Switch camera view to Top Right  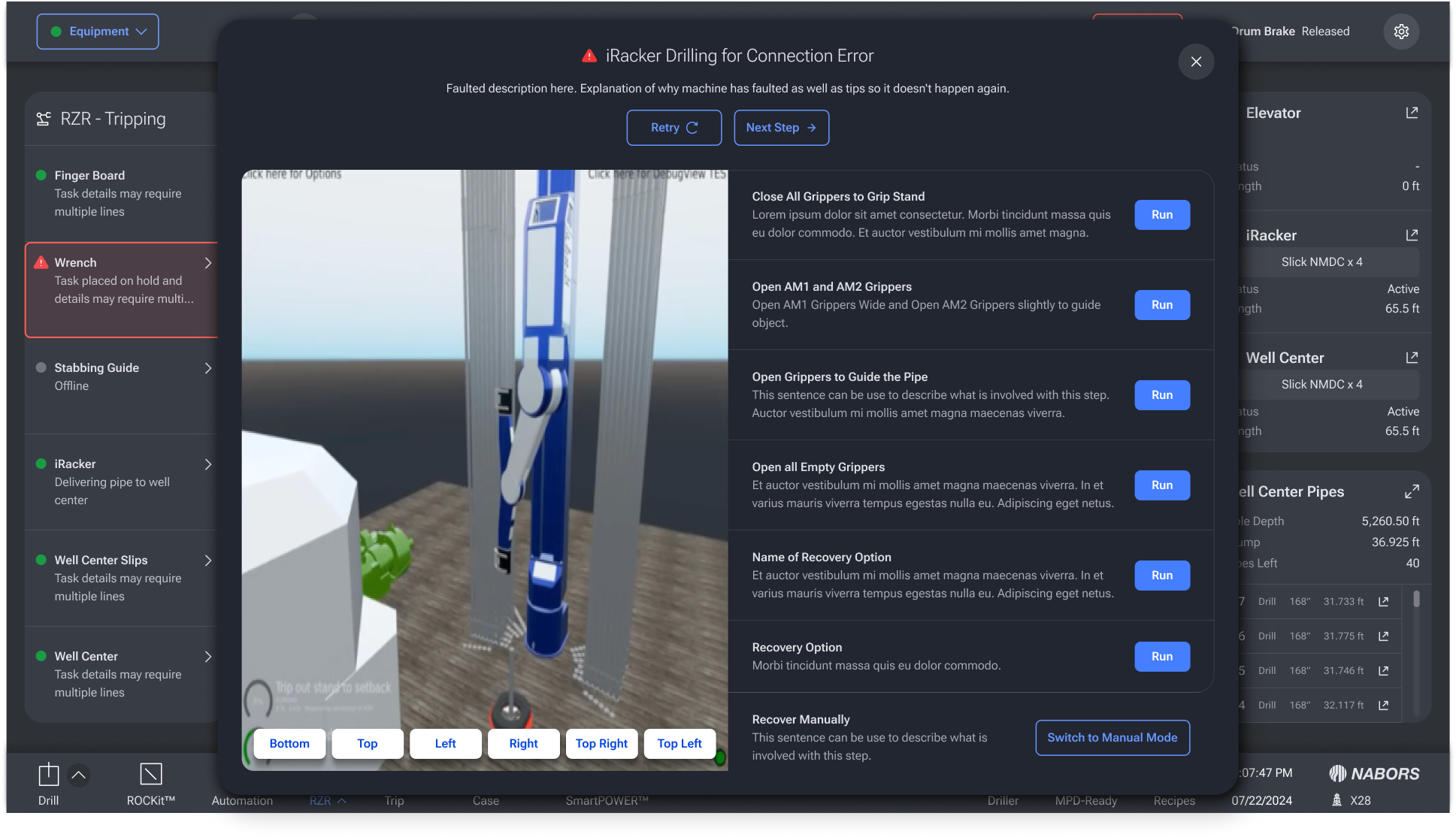click(601, 744)
